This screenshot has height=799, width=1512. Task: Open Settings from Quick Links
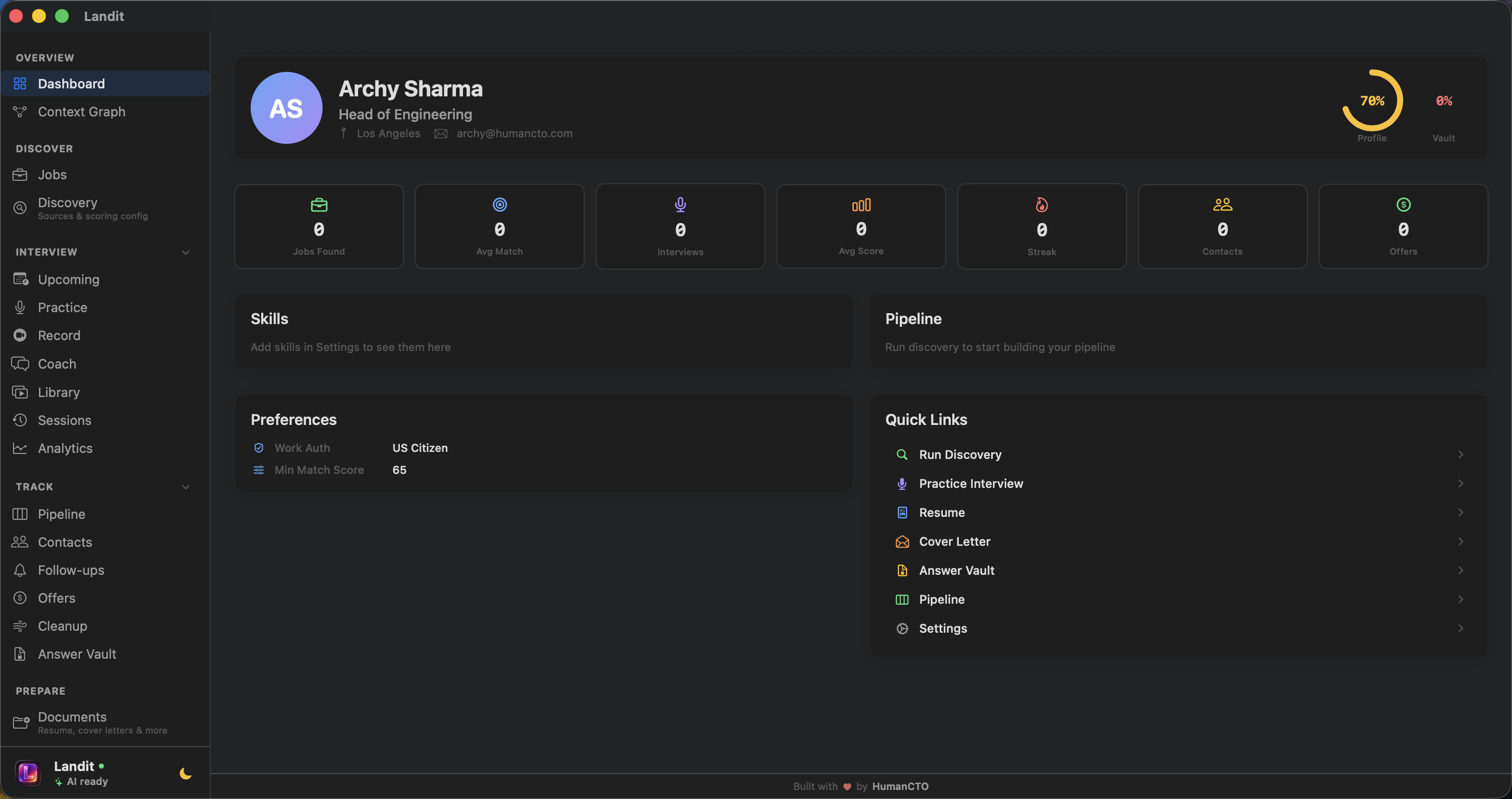tap(943, 628)
